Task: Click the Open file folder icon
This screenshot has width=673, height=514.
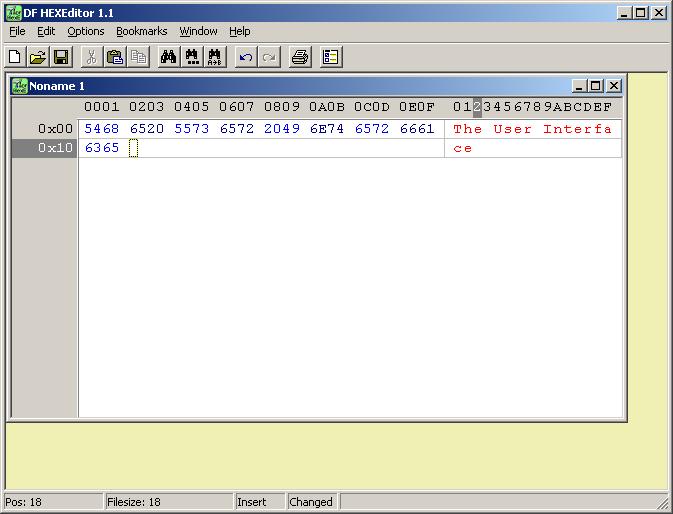Action: click(x=38, y=57)
